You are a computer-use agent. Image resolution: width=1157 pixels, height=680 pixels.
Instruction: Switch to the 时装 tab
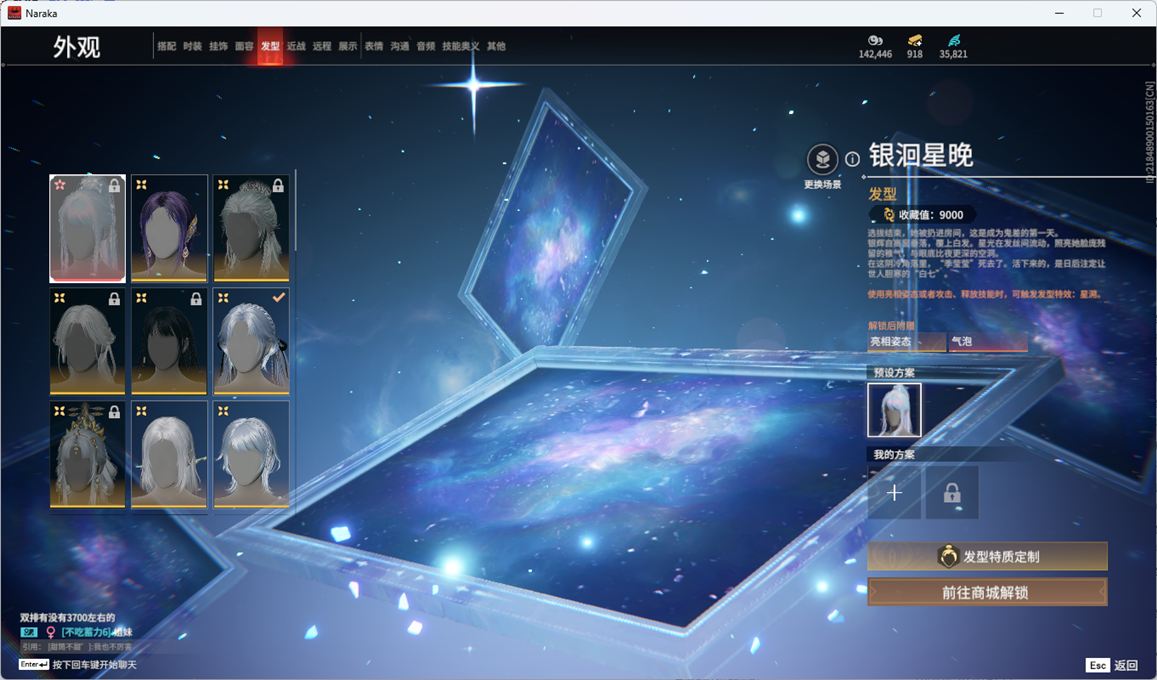tap(193, 46)
